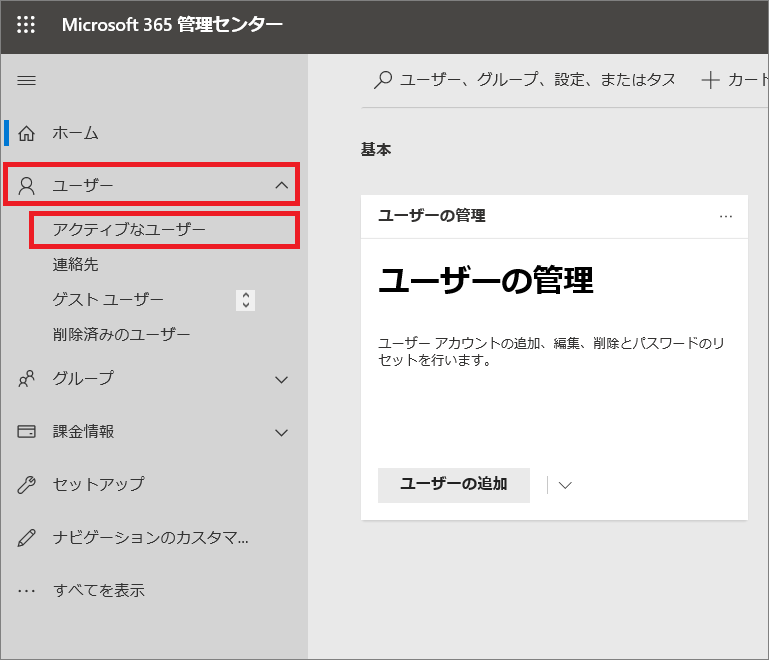Click the Microsoft 365 管理センター title
Screen dimensions: 769x660
[172, 25]
